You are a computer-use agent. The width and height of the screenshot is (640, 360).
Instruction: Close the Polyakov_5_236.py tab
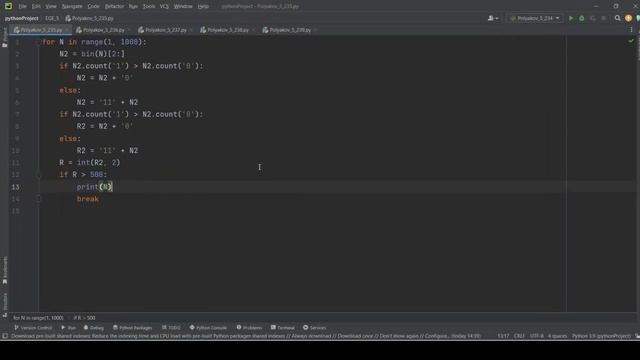click(x=129, y=30)
